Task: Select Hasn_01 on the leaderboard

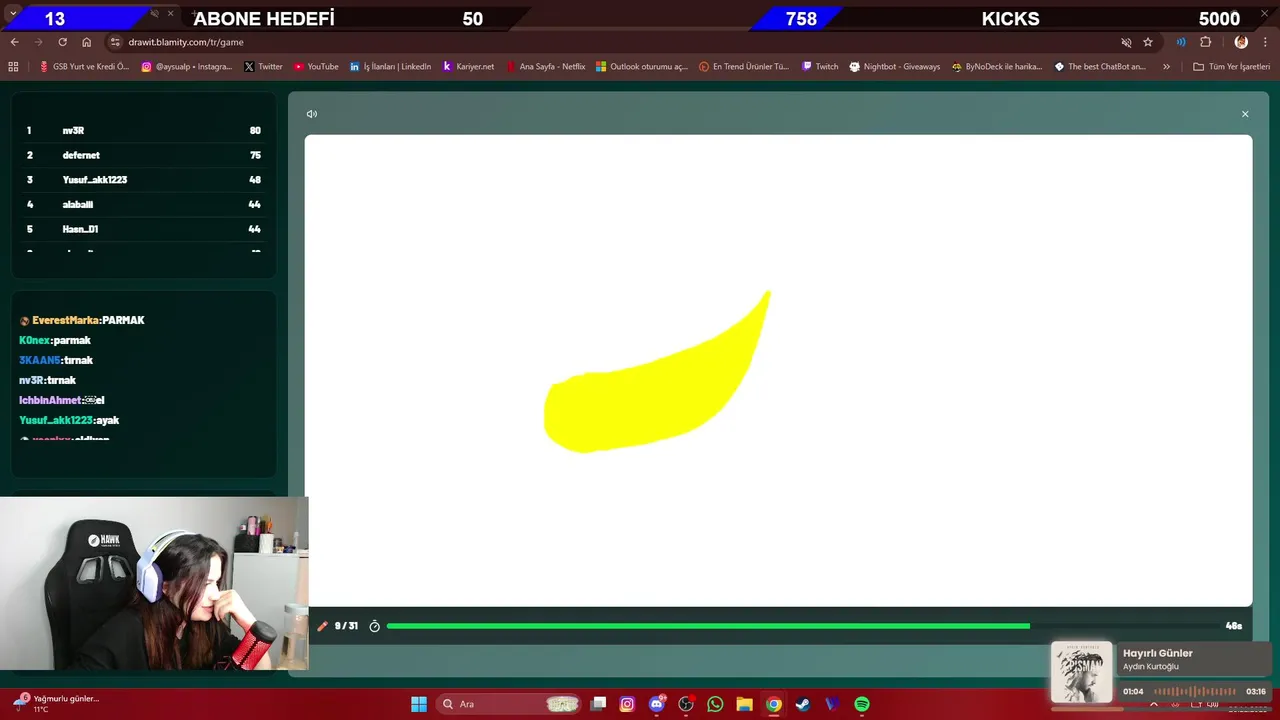Action: (143, 229)
